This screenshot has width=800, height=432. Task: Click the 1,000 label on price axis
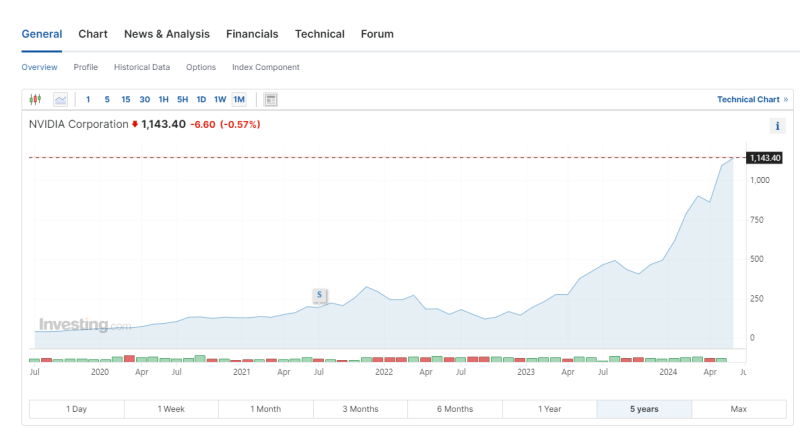point(760,180)
